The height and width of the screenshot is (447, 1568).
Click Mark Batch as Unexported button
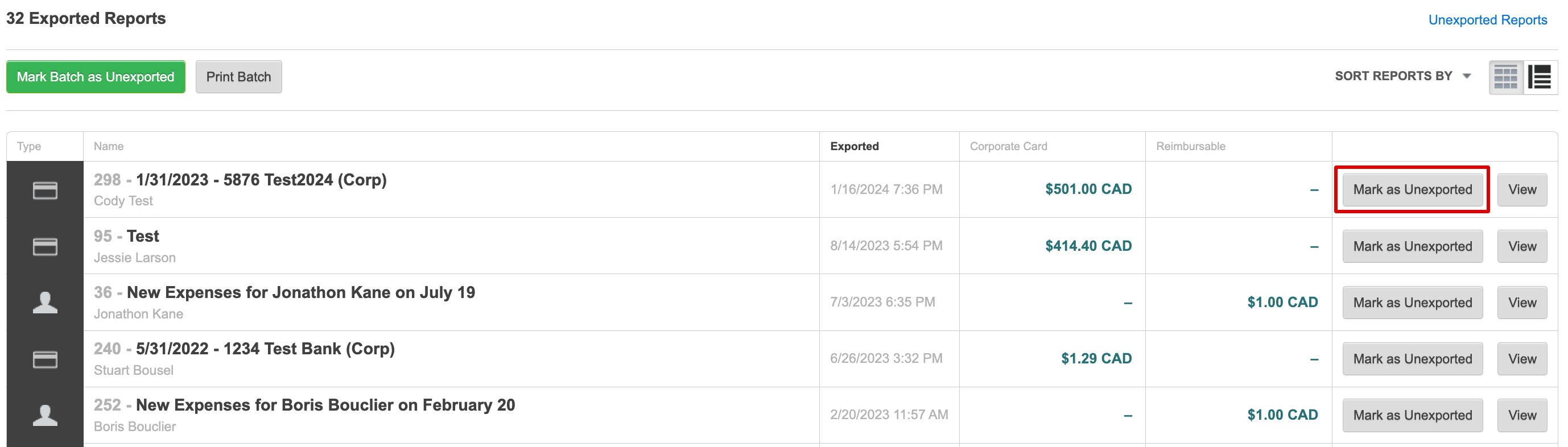point(96,77)
